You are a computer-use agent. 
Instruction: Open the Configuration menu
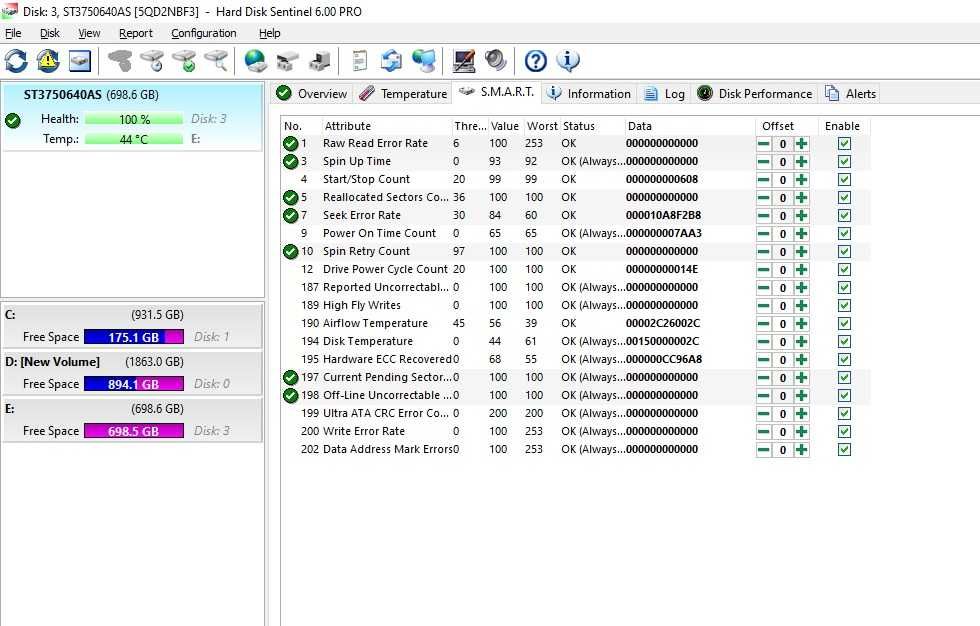coord(204,33)
